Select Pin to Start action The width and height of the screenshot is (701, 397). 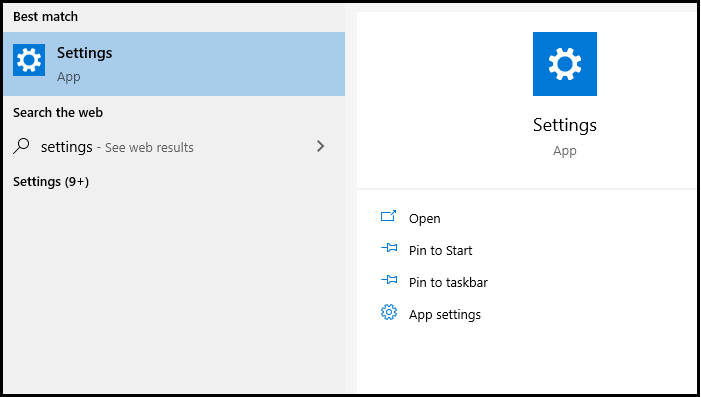coord(440,250)
